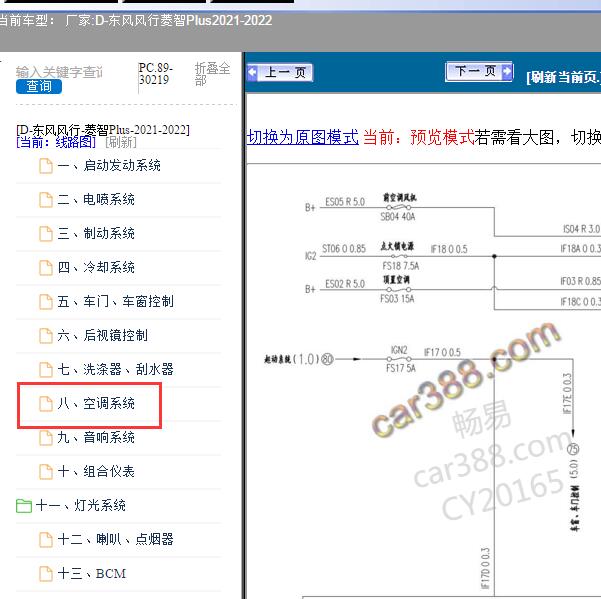Image resolution: width=601 pixels, height=599 pixels.
Task: Click page icon beside 三、制动系统
Action: (46, 234)
